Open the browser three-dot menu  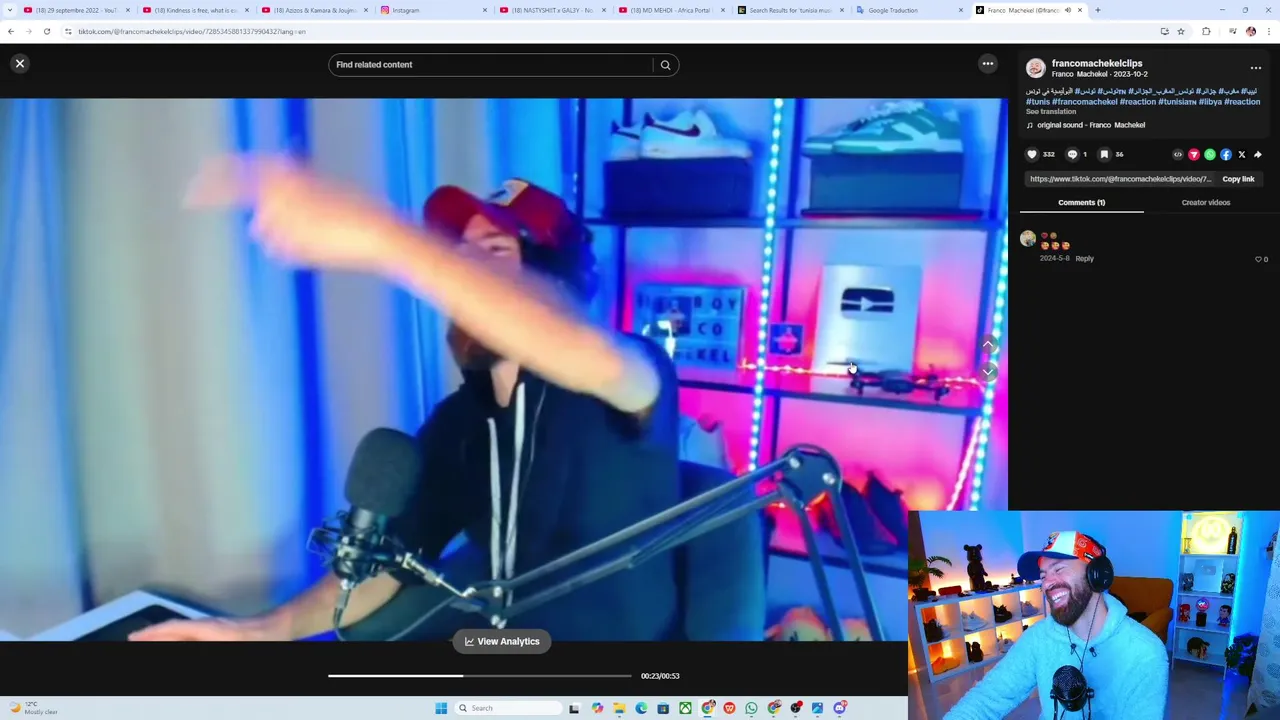[x=1268, y=31]
